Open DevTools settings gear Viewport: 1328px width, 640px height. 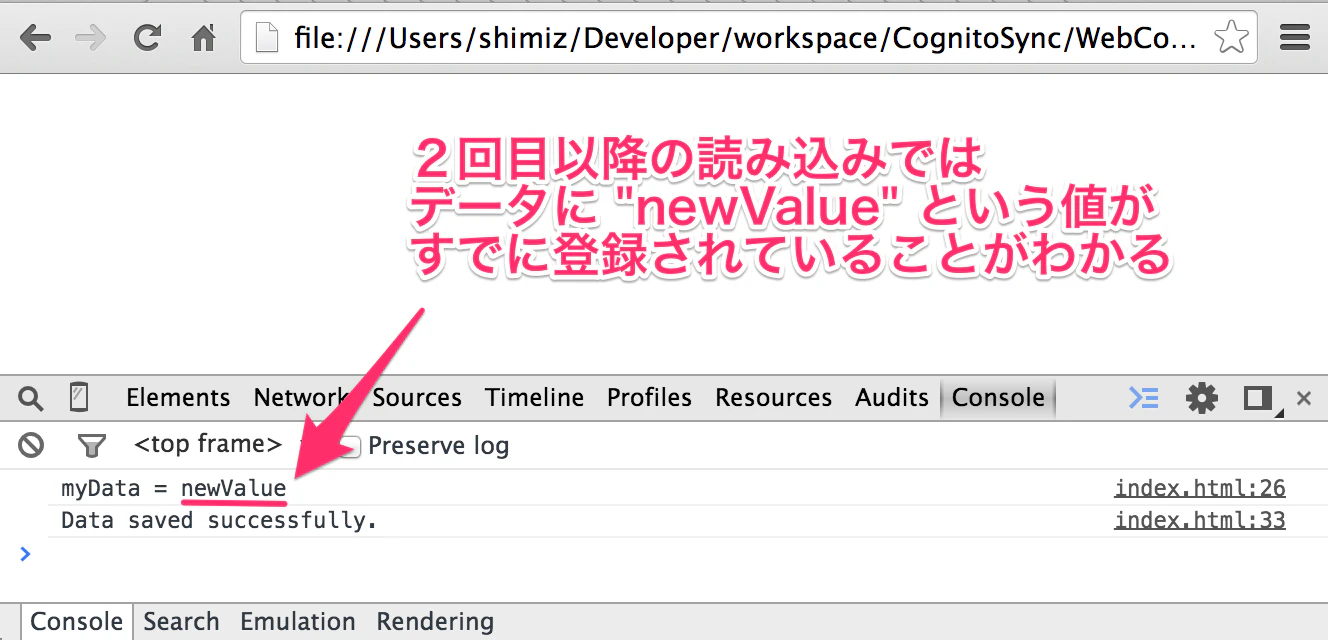1201,398
